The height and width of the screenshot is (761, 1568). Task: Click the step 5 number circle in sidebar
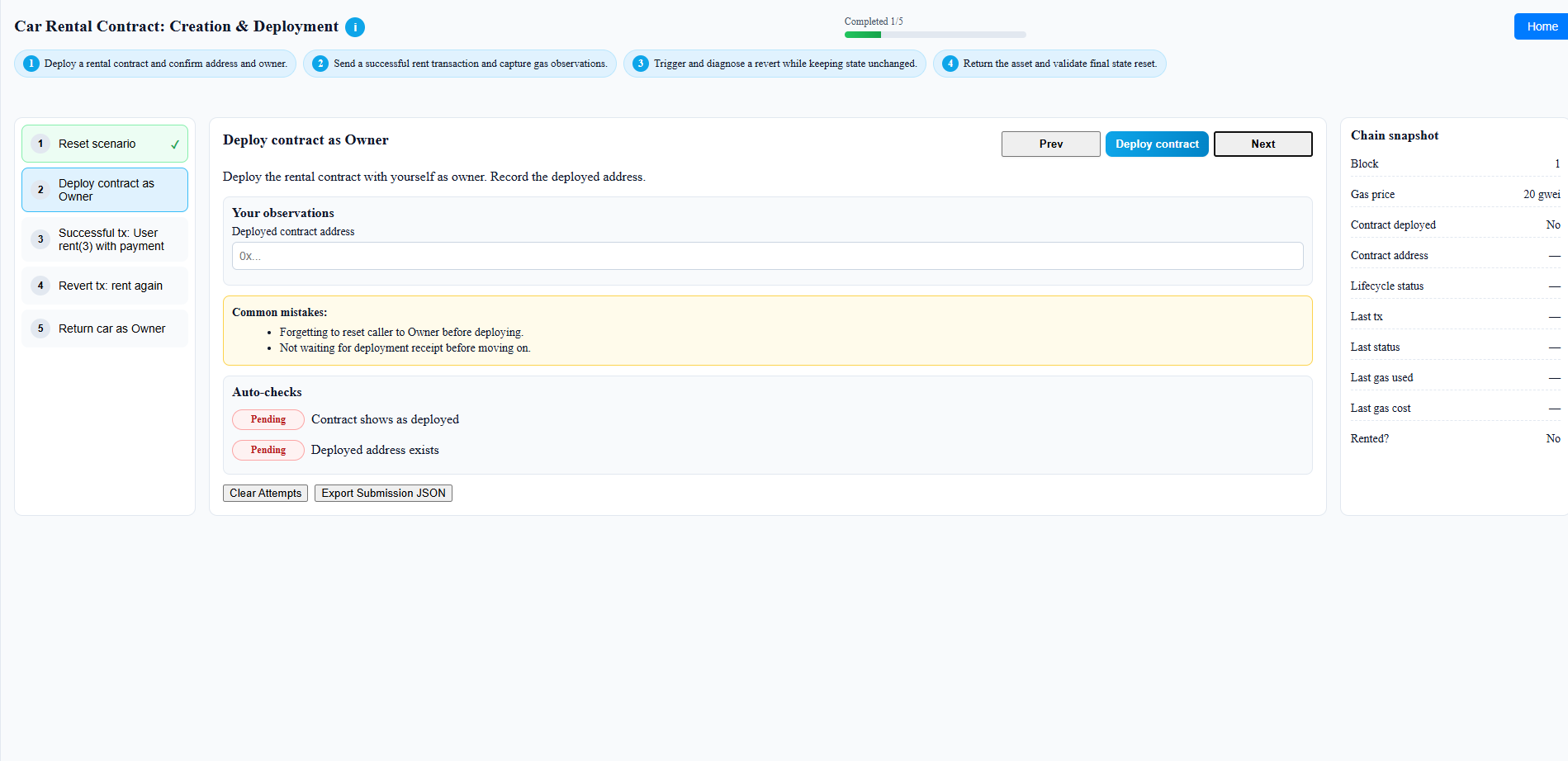coord(40,329)
